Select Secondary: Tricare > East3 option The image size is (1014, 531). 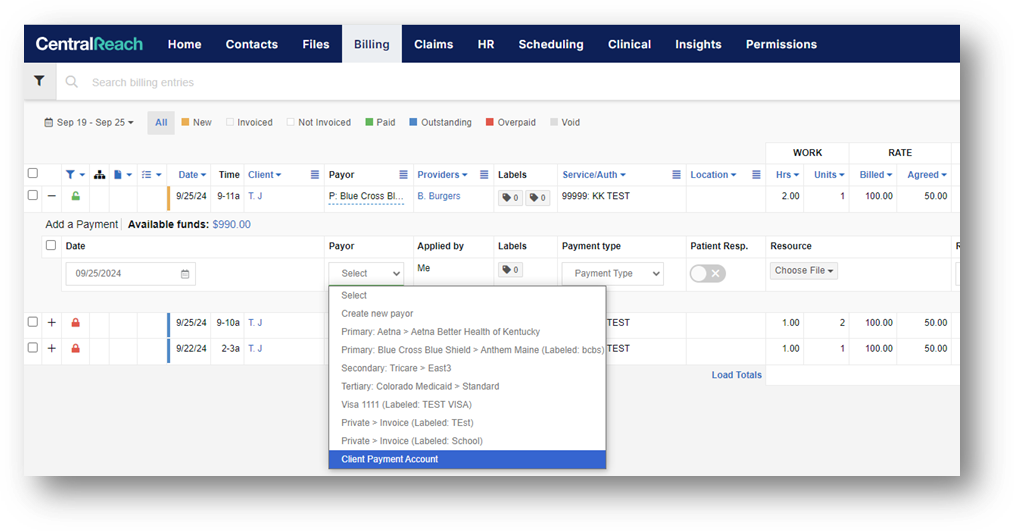pos(467,368)
